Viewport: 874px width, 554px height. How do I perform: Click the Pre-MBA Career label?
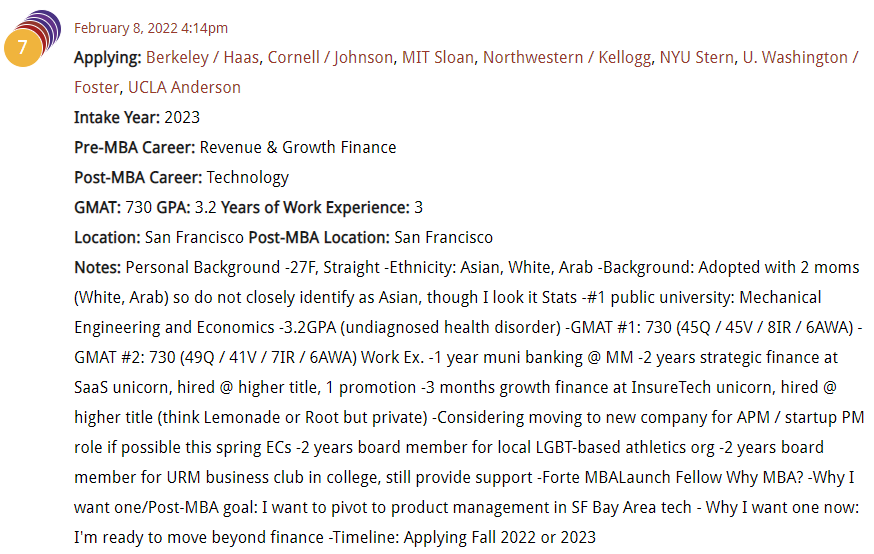point(134,148)
